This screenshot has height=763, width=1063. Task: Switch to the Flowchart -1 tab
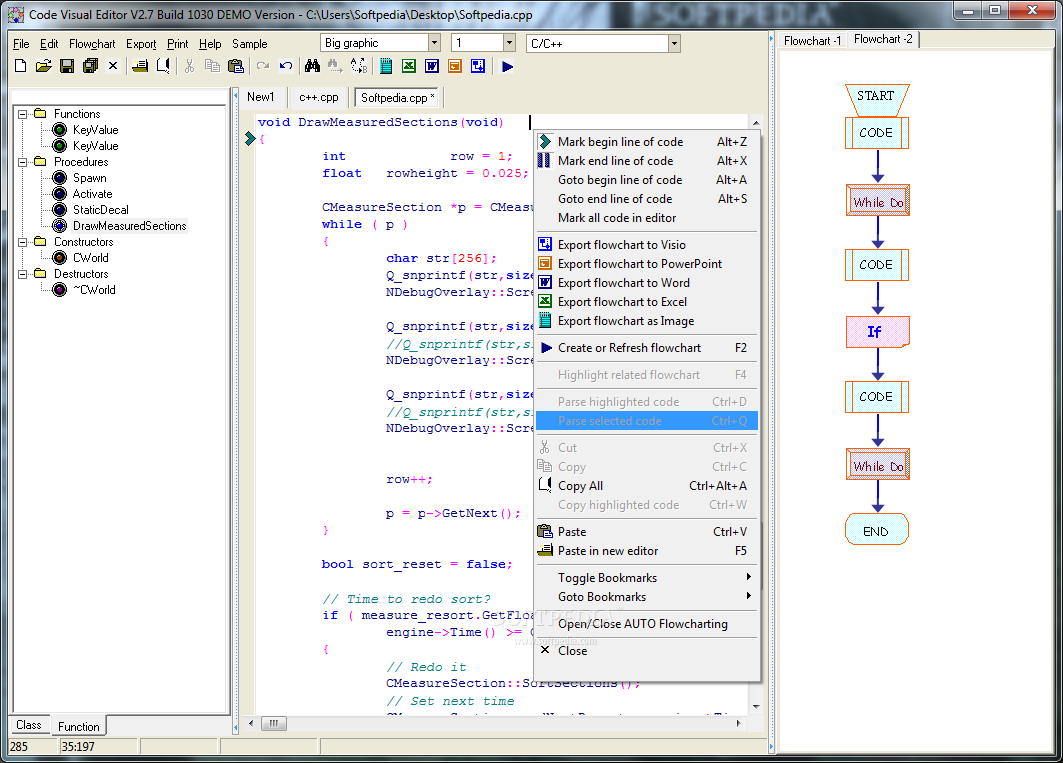pos(812,41)
